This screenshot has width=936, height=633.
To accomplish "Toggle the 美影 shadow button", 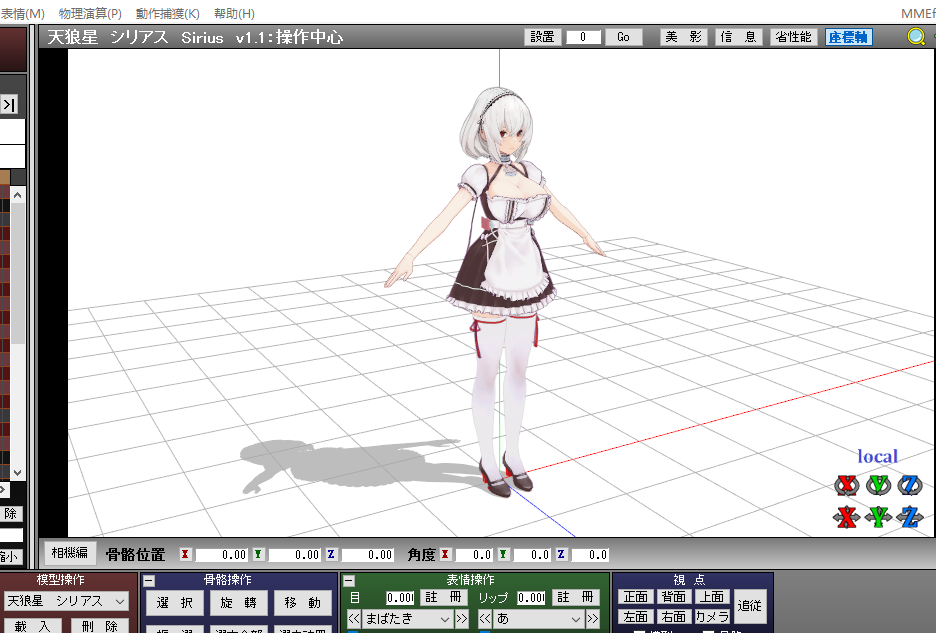I will [x=683, y=37].
